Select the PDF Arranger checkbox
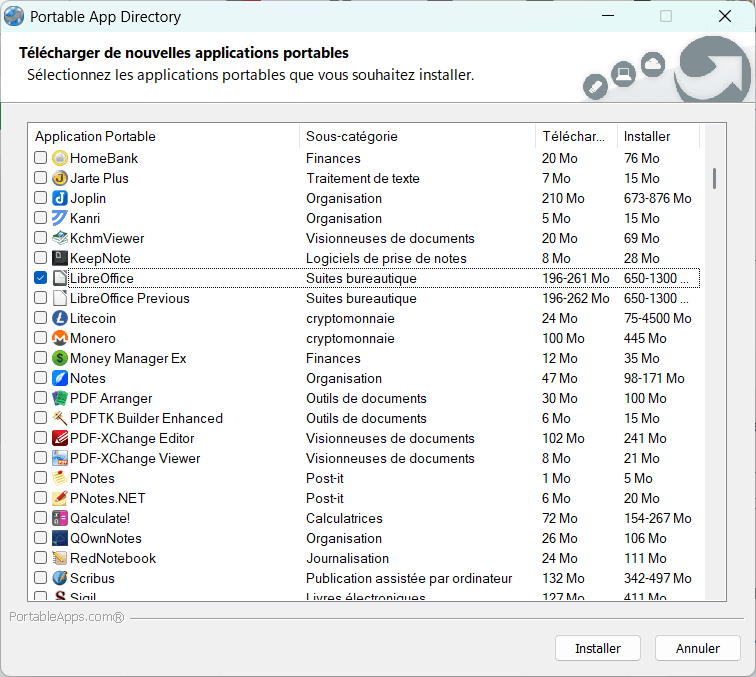756x677 pixels. (40, 398)
